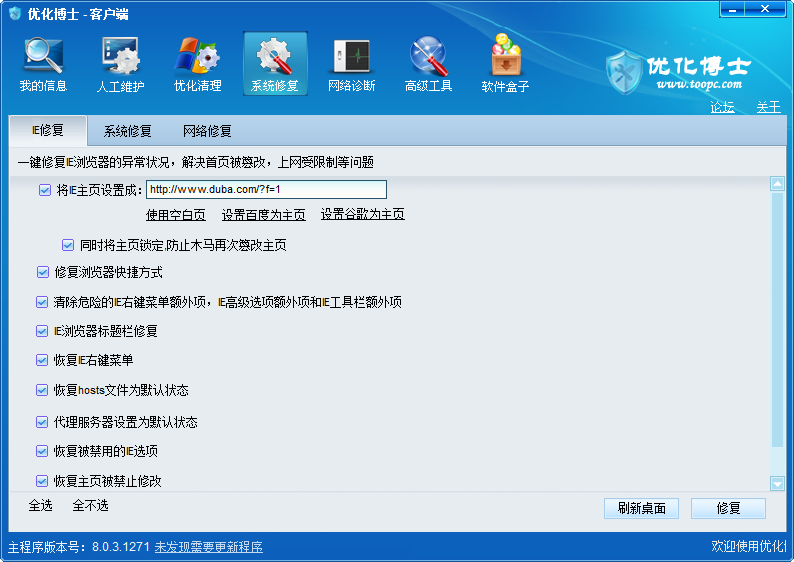Switch to the 系统修复 sub-tab
This screenshot has height=562, width=794.
pyautogui.click(x=128, y=131)
